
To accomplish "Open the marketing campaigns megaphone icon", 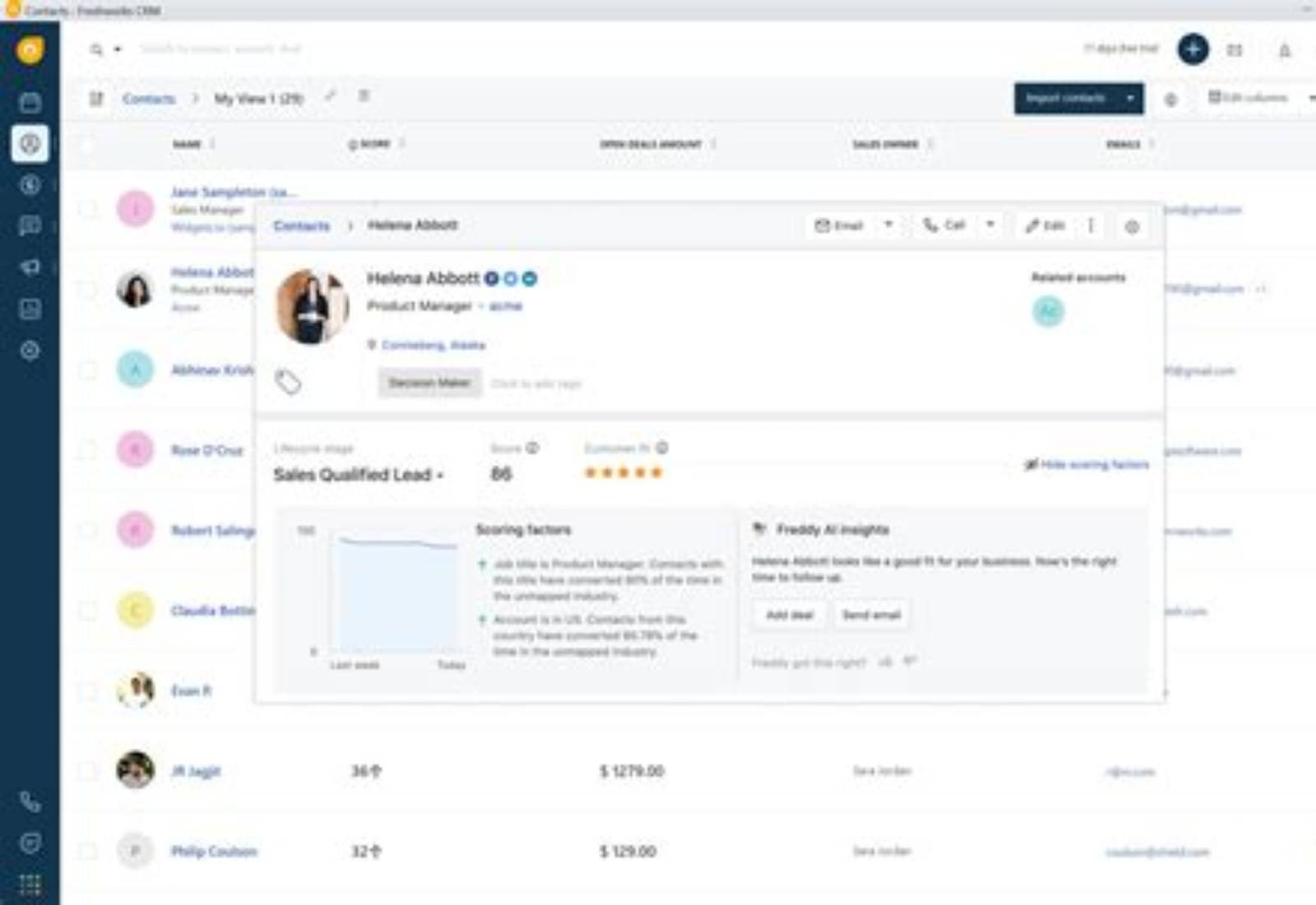I will point(30,267).
